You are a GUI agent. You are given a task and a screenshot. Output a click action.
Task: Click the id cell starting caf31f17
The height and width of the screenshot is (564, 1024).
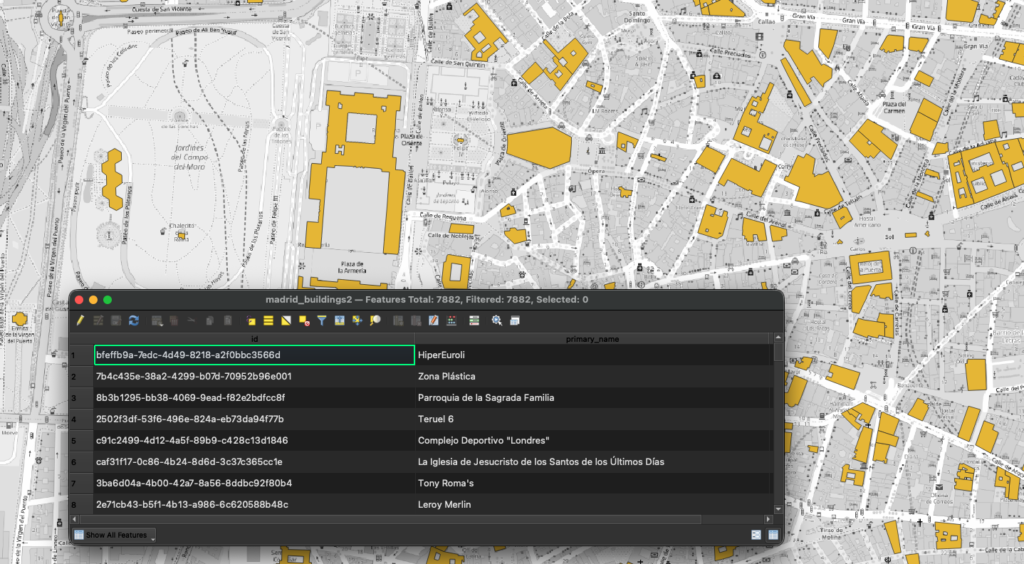coord(255,462)
